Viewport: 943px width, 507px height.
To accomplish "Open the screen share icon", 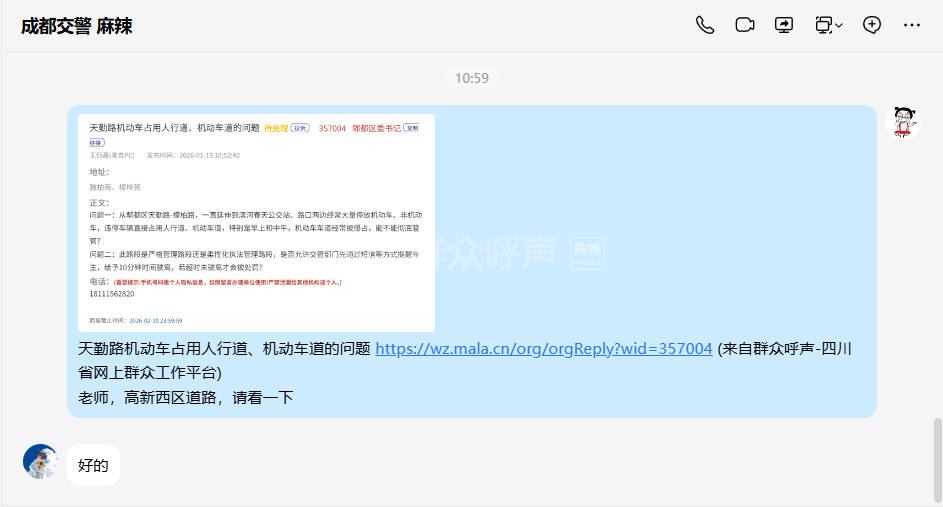I will [784, 25].
